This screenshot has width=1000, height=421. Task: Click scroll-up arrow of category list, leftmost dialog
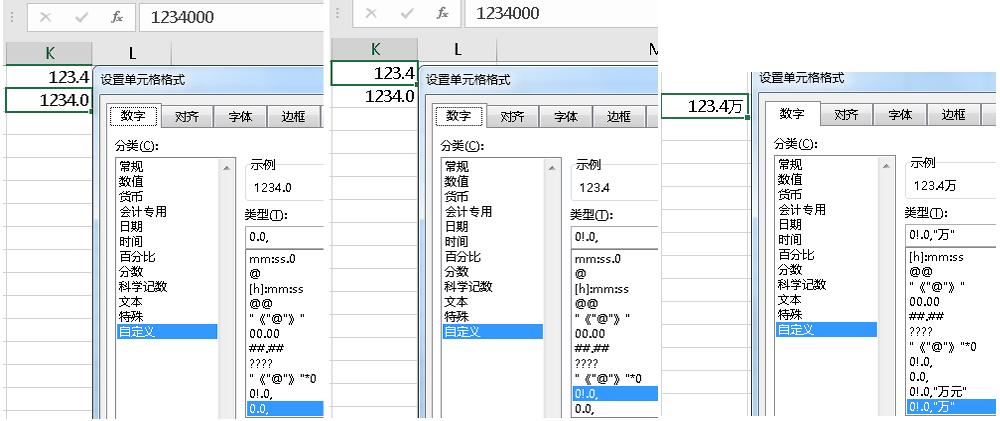[x=226, y=167]
